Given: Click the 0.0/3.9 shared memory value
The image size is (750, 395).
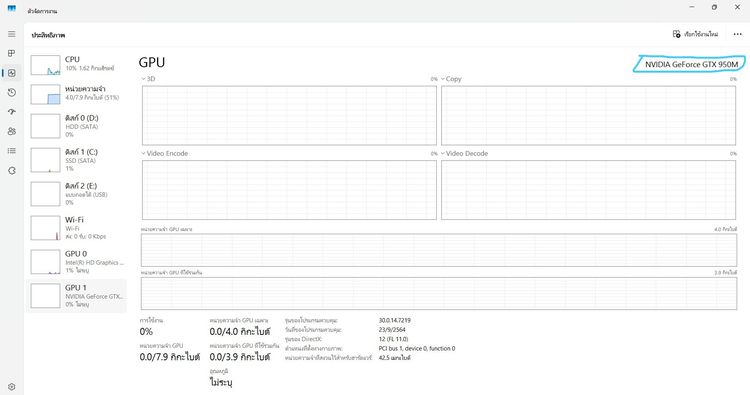Looking at the screenshot, I should (240, 357).
